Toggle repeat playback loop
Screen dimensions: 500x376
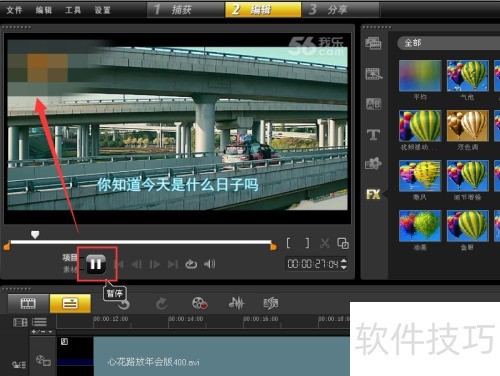[x=191, y=264]
